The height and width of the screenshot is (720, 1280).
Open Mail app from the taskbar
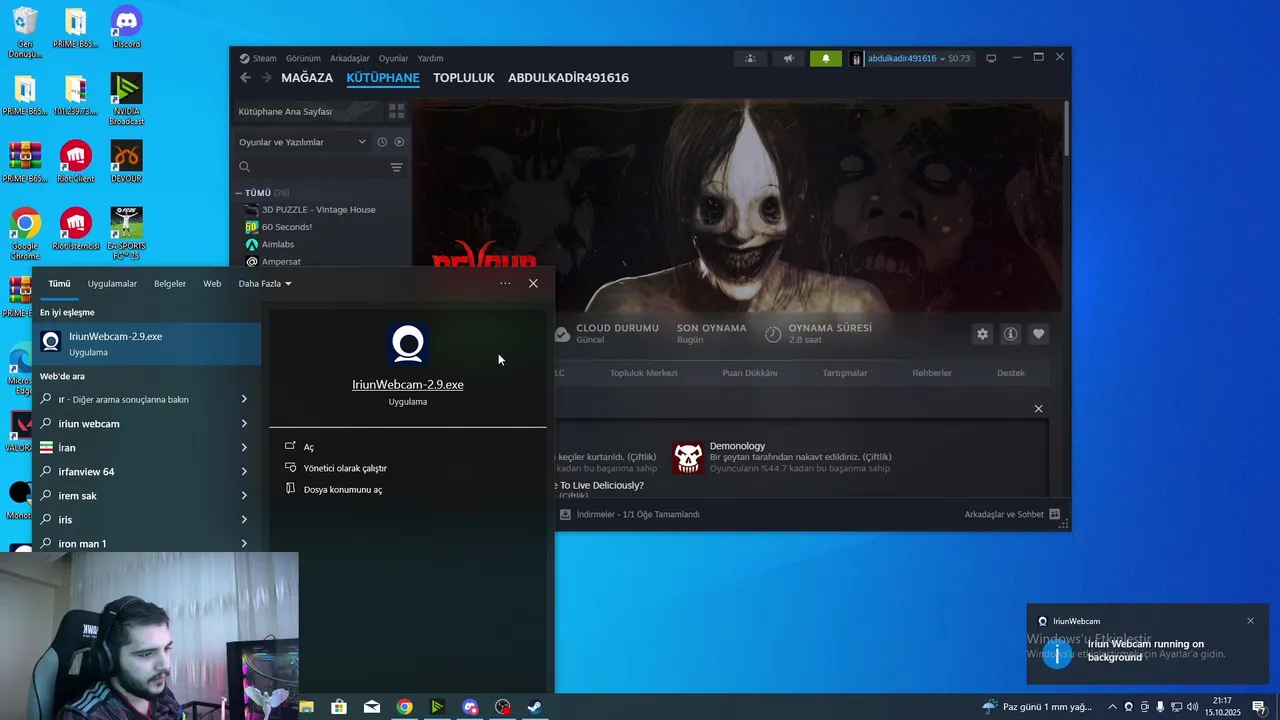coord(372,707)
